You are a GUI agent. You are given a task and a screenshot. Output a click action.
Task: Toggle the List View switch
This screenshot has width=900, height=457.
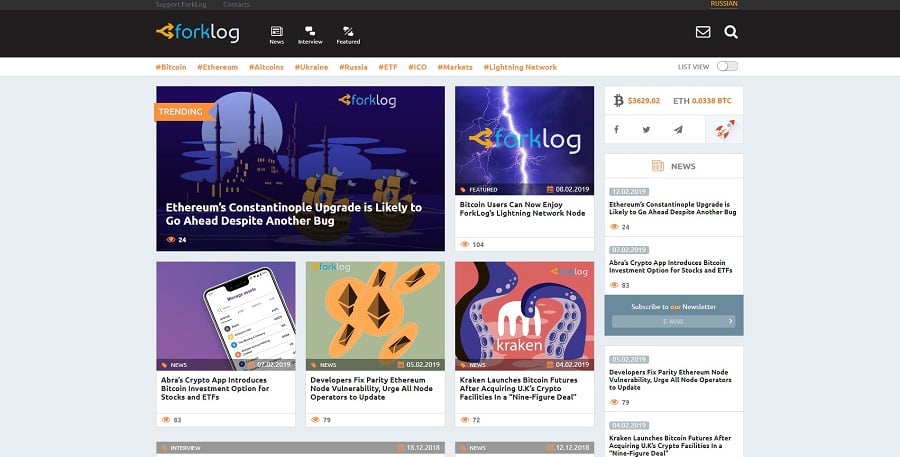click(727, 66)
